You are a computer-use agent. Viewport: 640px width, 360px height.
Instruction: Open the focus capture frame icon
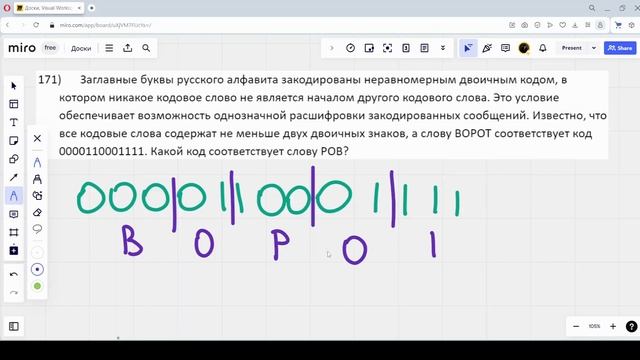pos(387,48)
